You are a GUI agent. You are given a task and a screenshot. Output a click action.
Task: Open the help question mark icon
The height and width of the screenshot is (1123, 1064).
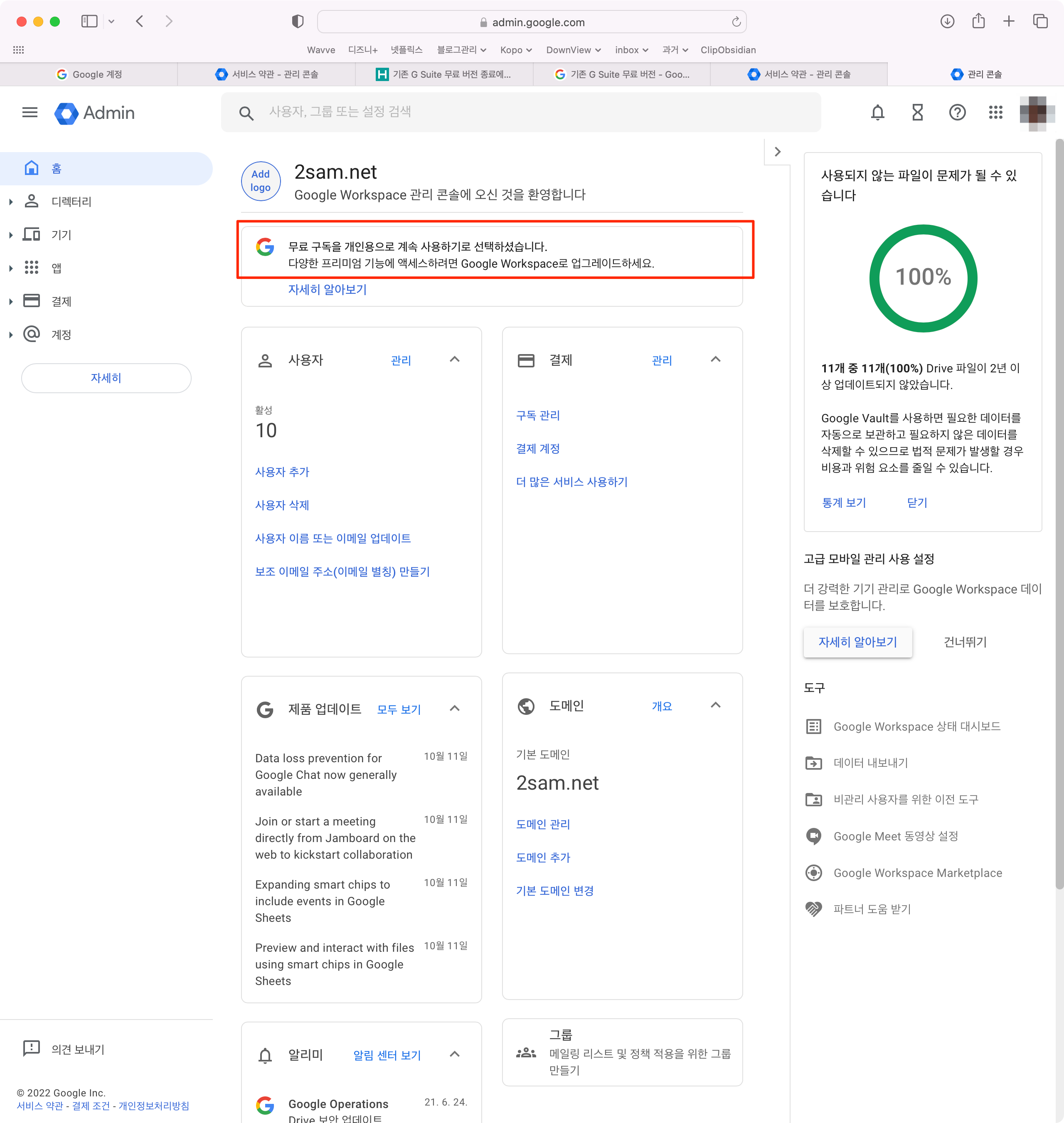click(957, 112)
